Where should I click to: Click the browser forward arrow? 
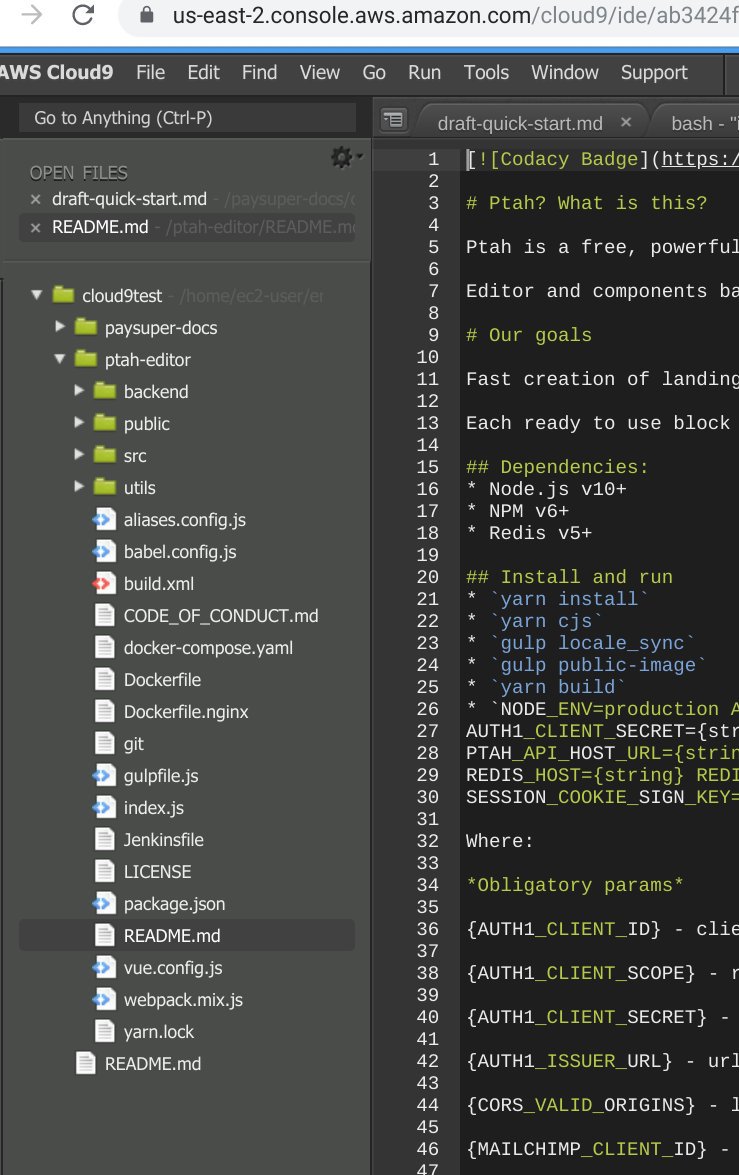(x=31, y=14)
